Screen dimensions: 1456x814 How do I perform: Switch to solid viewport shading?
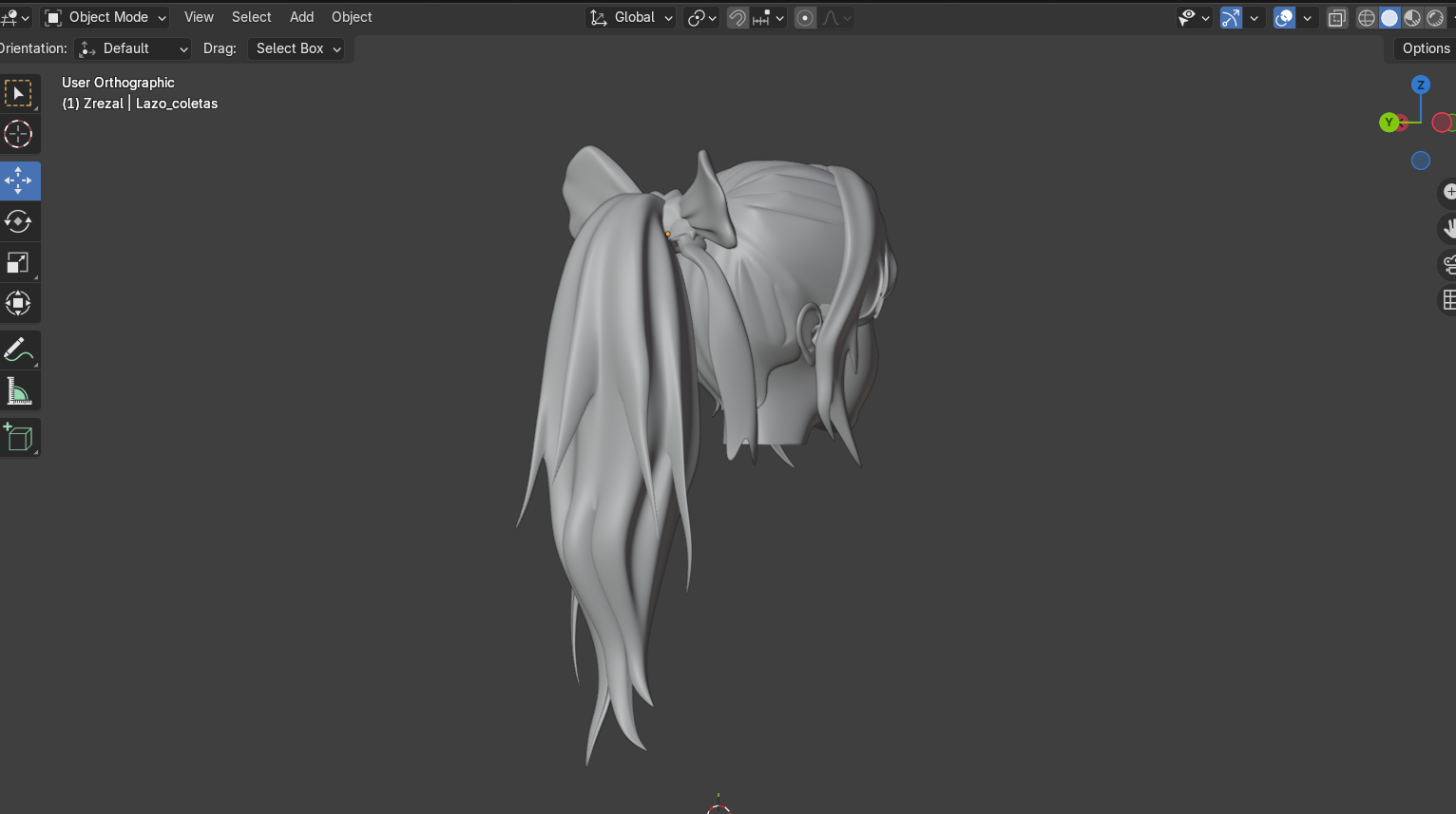point(1389,17)
